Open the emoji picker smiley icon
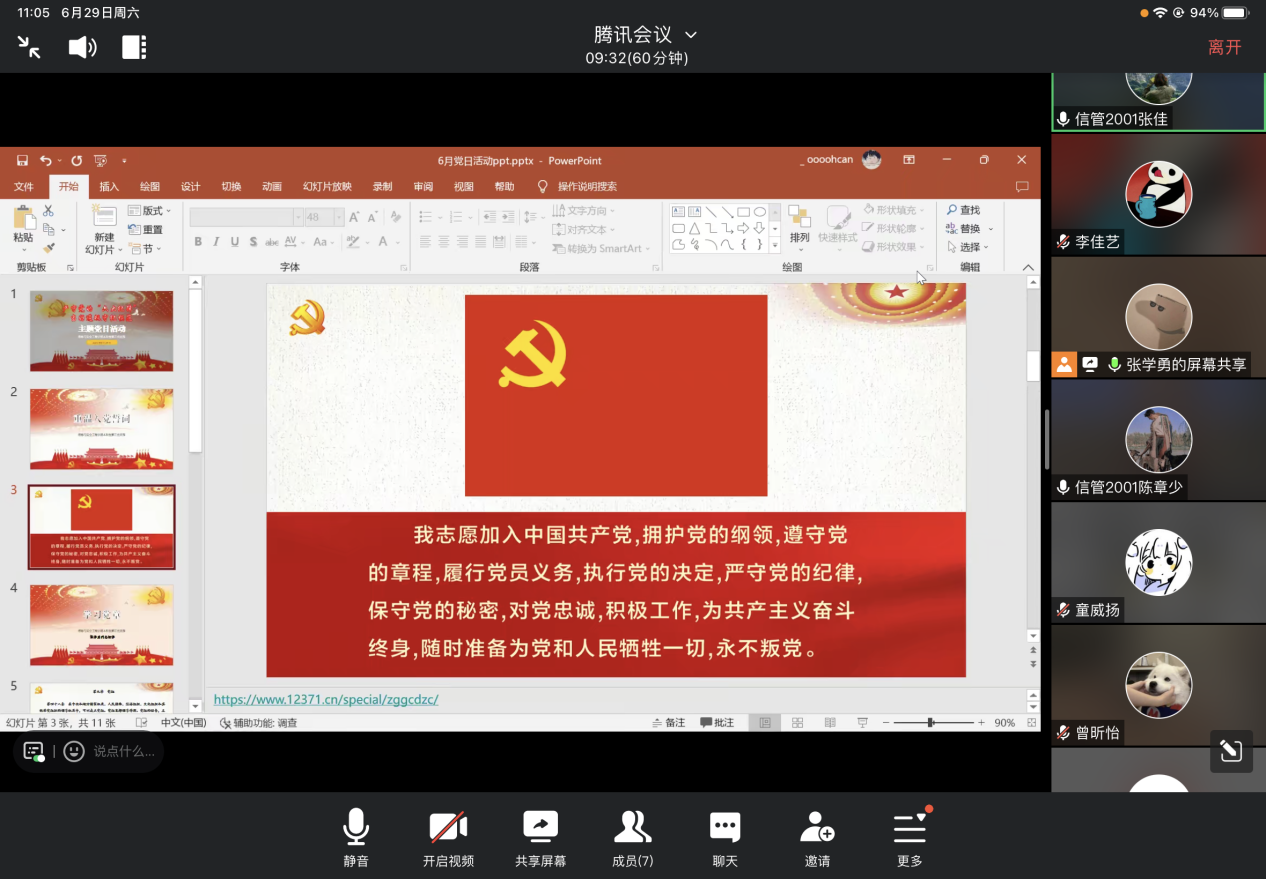Viewport: 1266px width, 879px height. [73, 751]
